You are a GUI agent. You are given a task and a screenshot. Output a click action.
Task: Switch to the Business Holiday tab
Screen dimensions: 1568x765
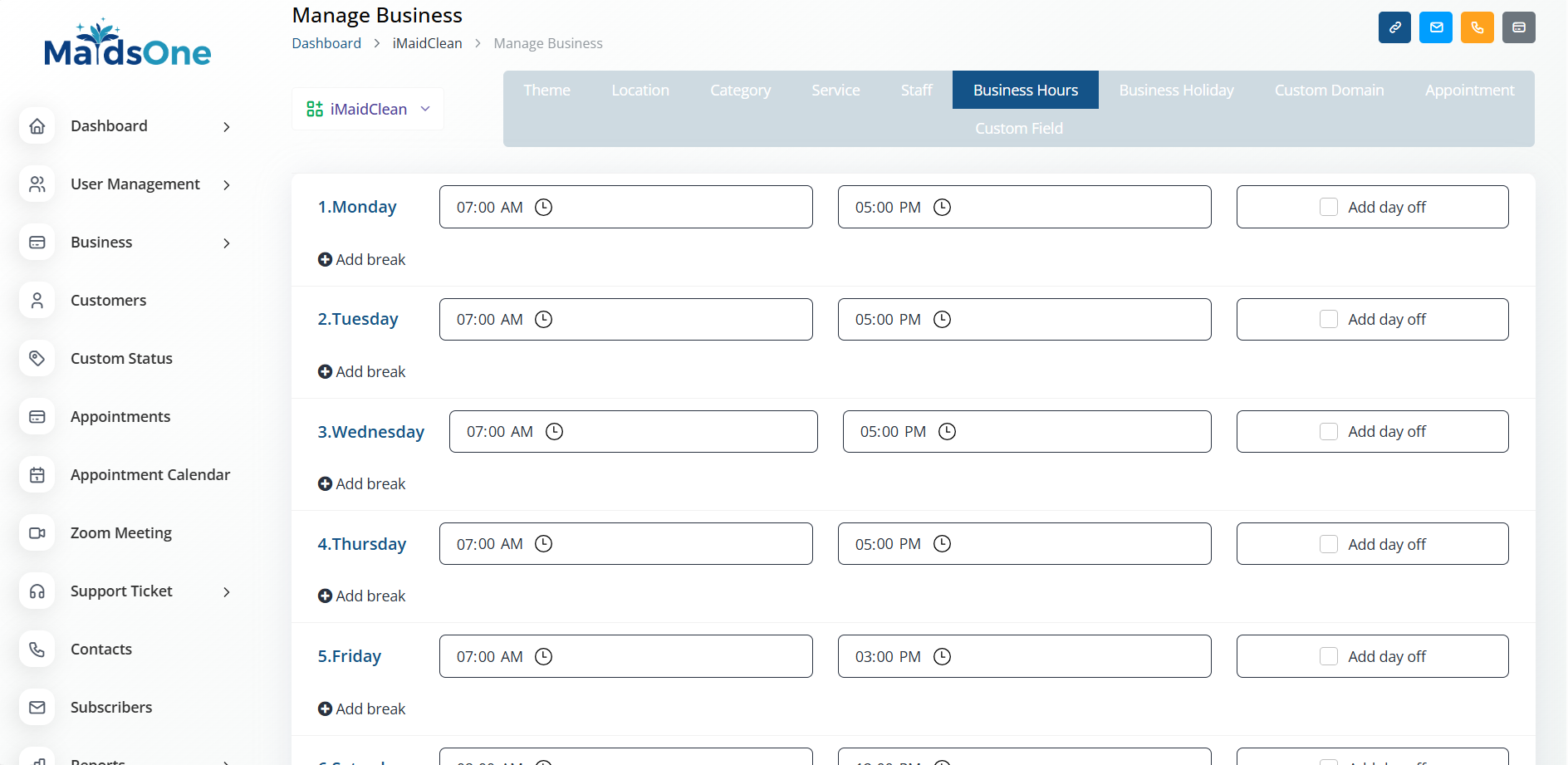coord(1176,90)
